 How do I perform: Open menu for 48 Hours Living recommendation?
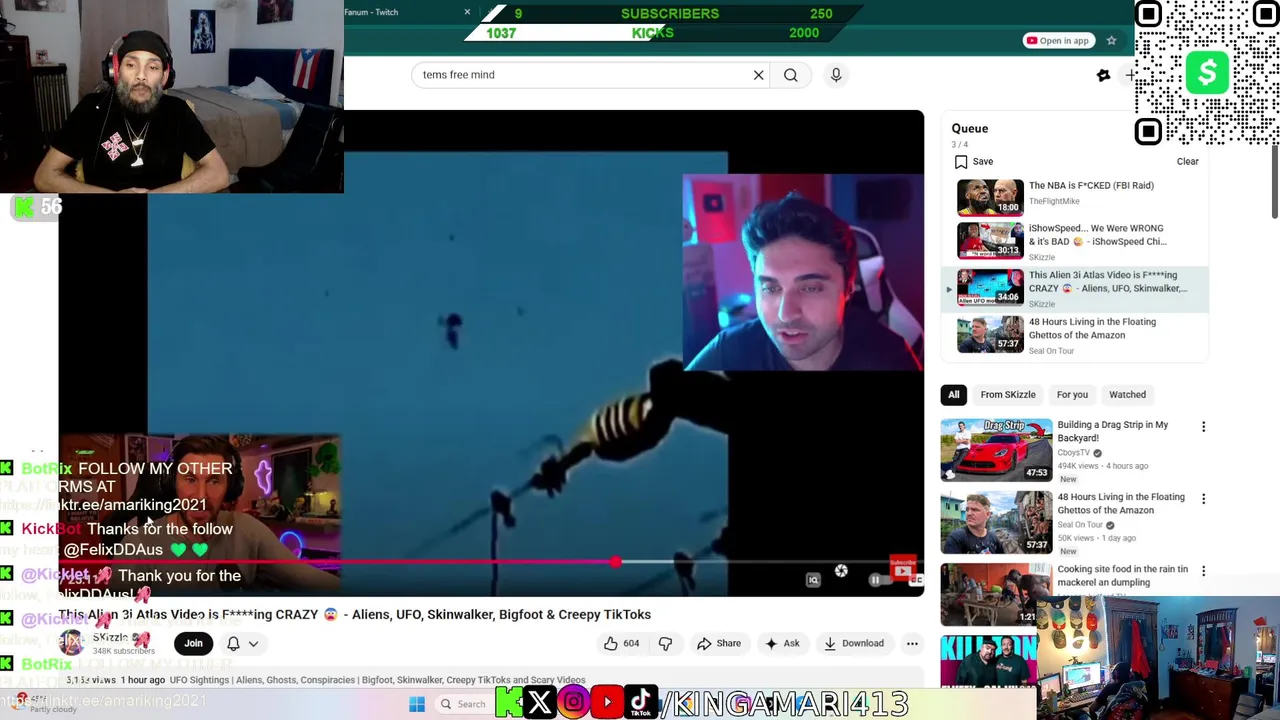(x=1203, y=499)
